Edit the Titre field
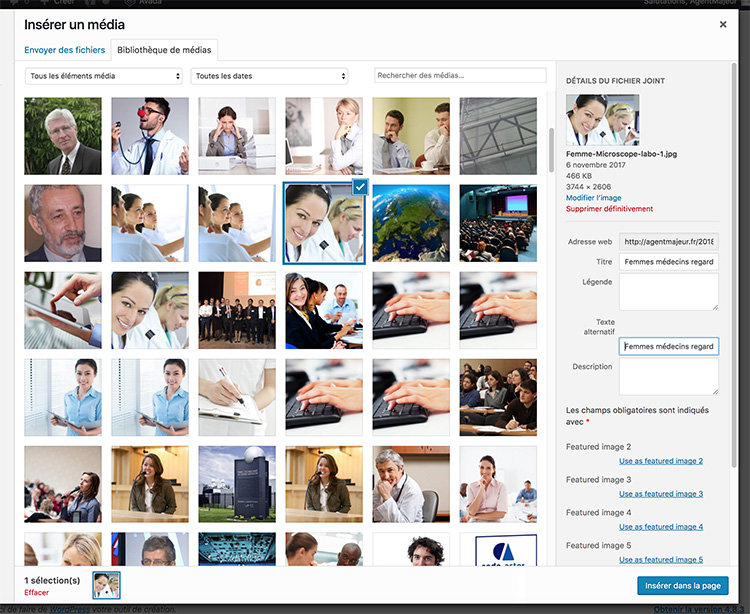750x614 pixels. click(669, 262)
